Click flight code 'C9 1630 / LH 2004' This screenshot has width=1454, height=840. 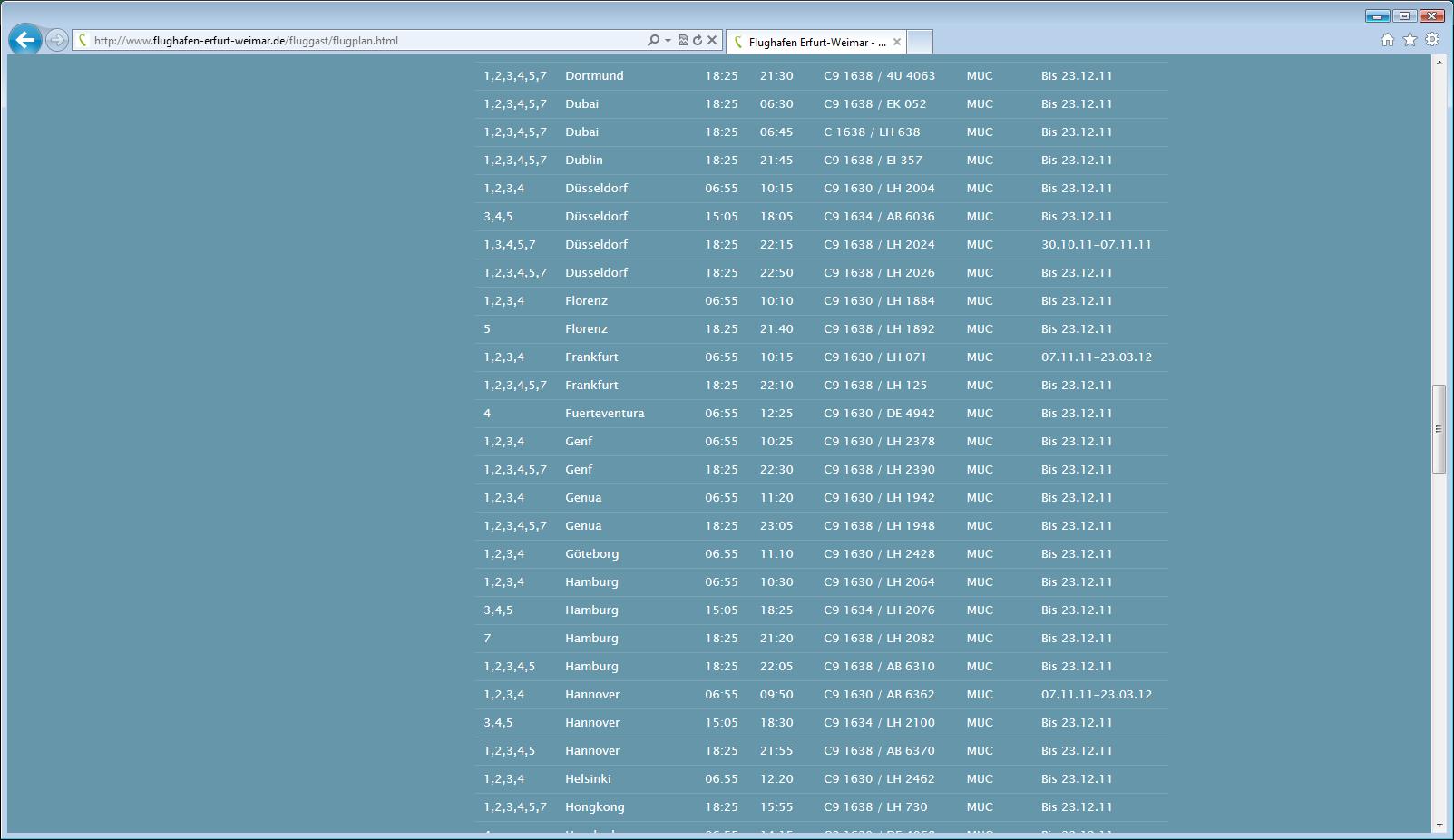[879, 189]
